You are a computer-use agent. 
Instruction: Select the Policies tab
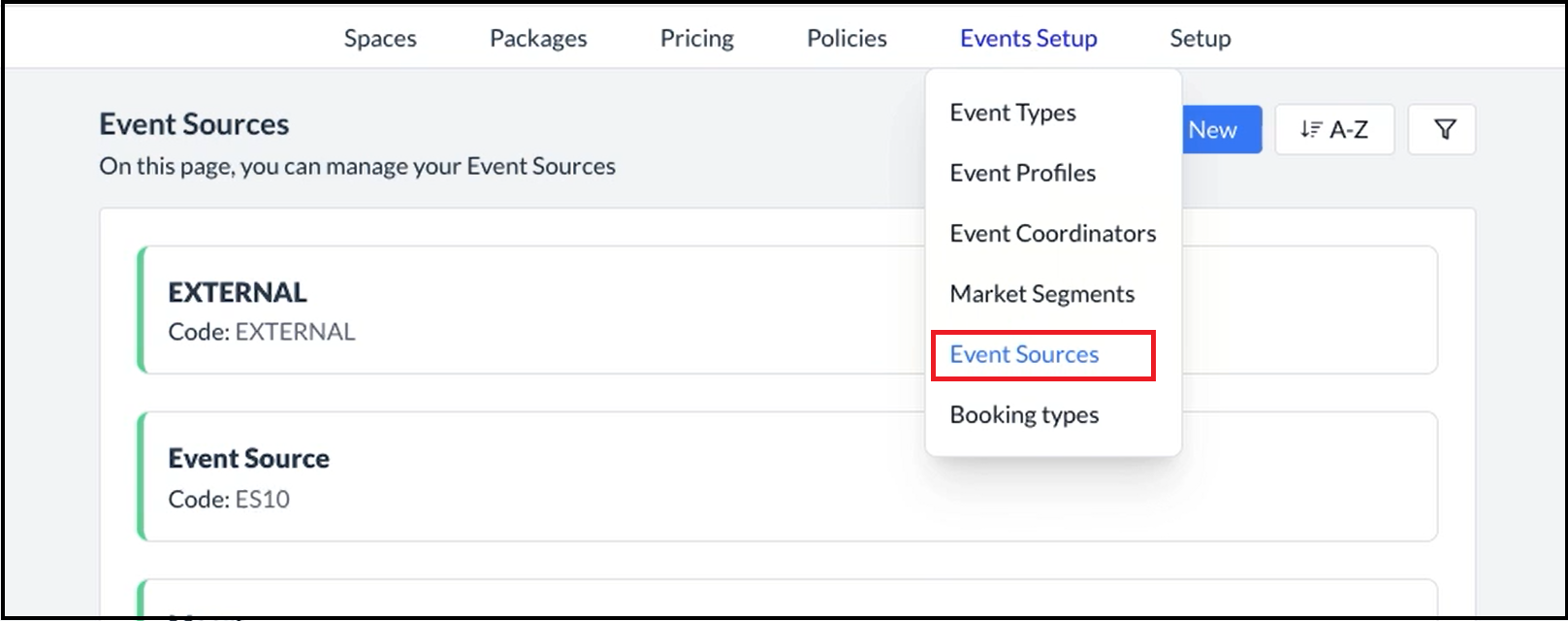[847, 39]
